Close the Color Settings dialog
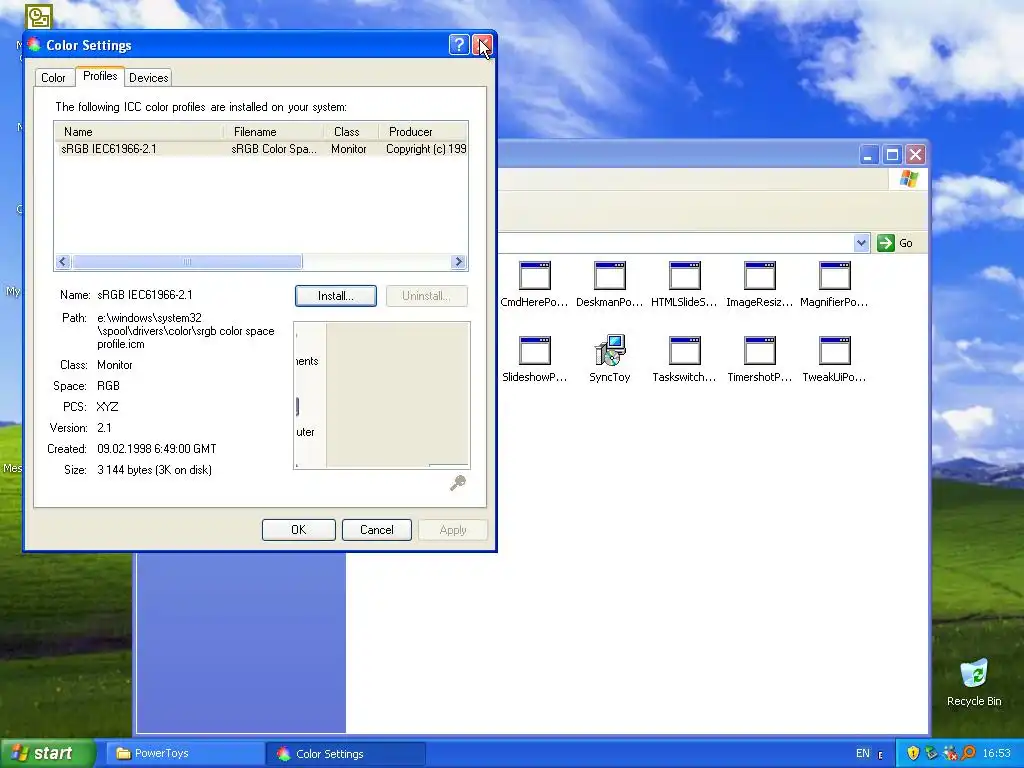 483,44
